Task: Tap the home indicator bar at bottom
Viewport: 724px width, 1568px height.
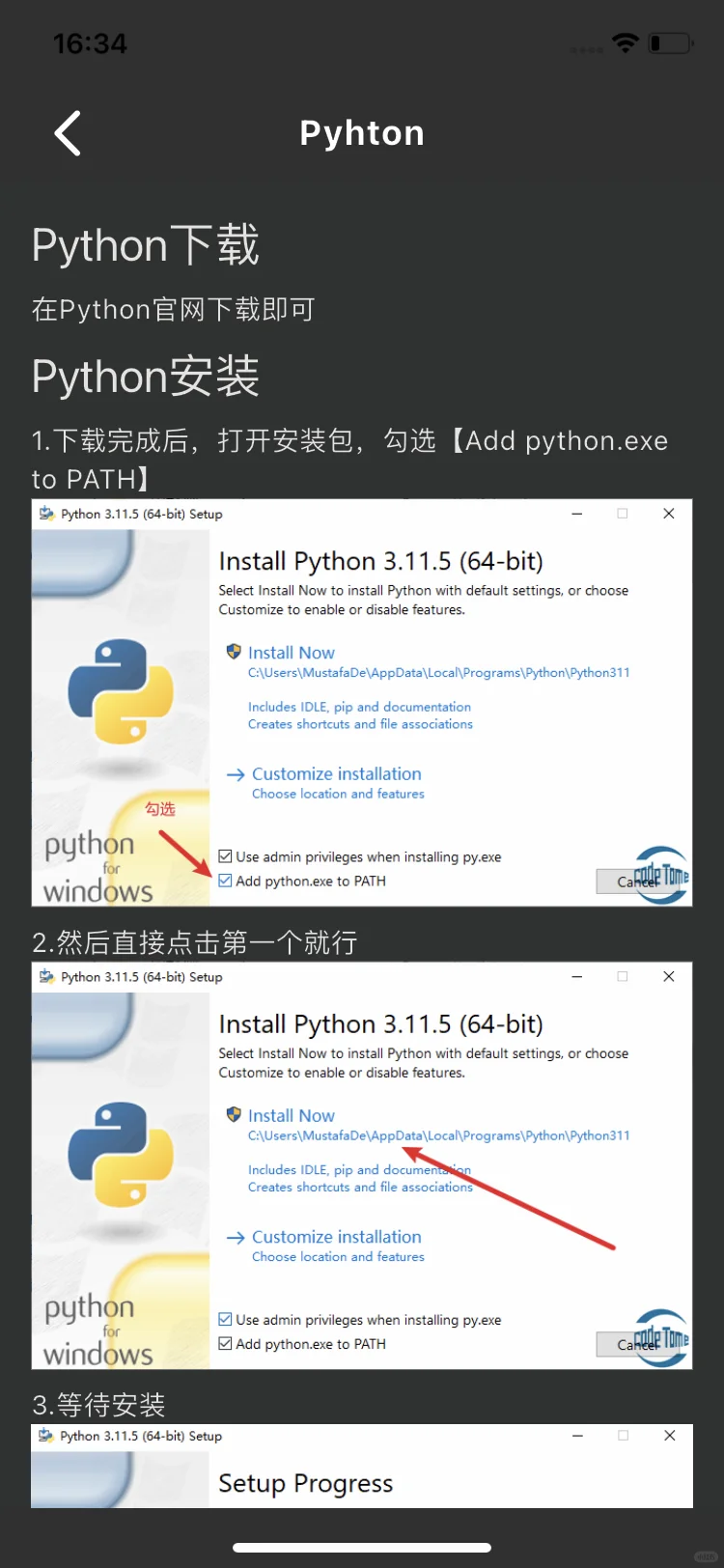Action: pos(362,1548)
